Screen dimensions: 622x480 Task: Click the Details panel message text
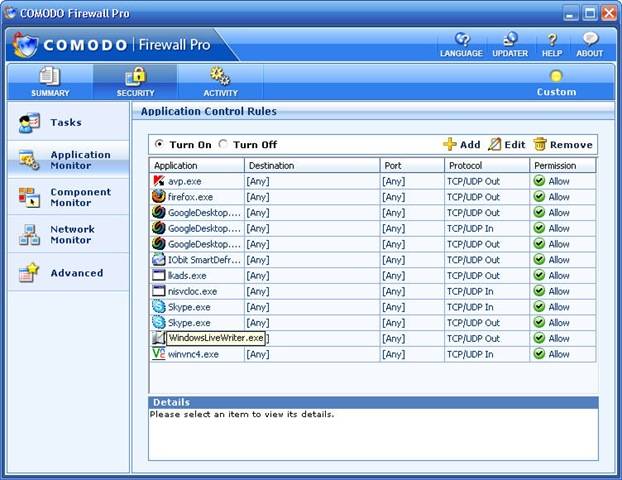coord(242,414)
